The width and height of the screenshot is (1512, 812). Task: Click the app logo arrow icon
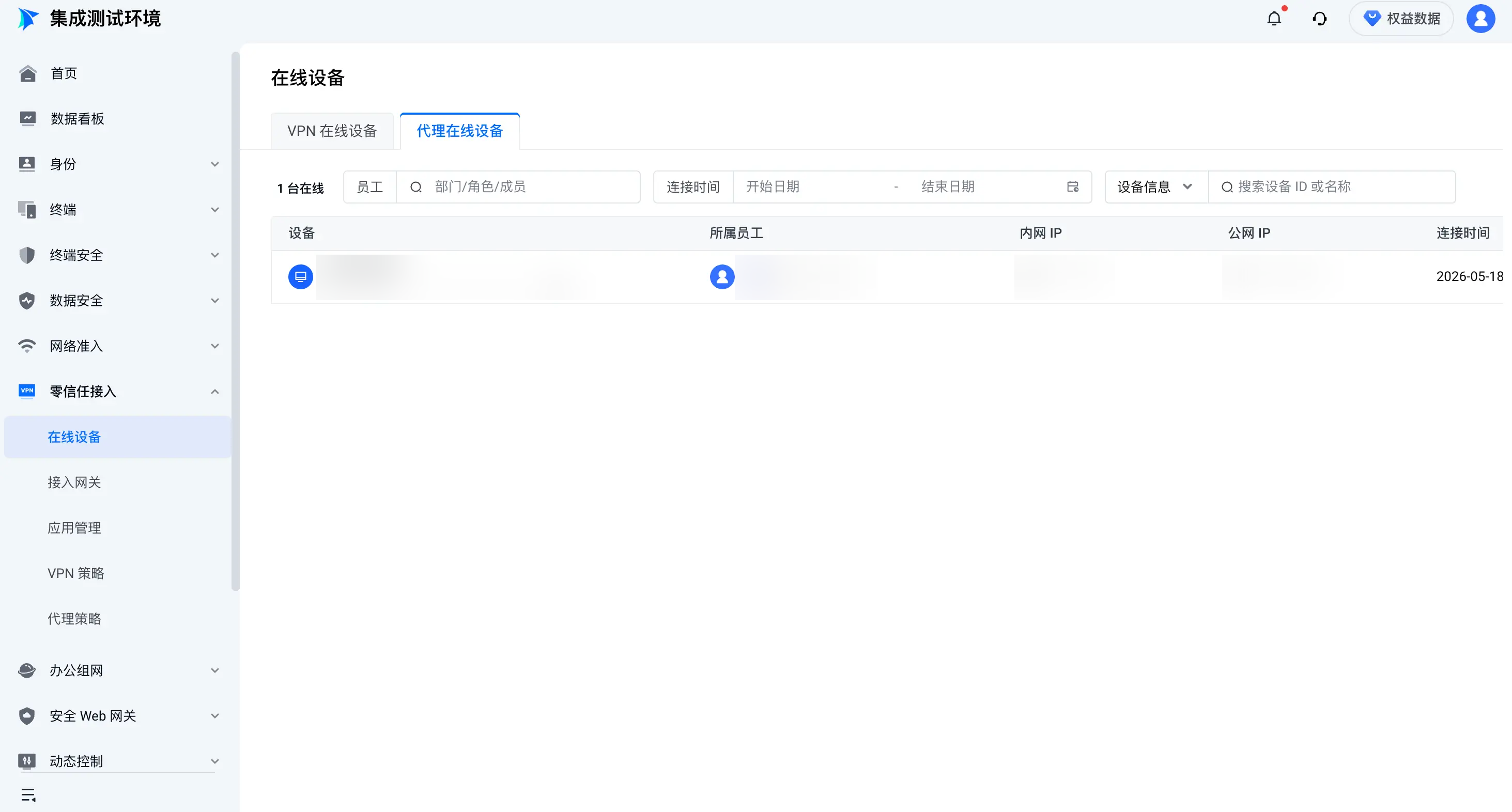click(27, 19)
